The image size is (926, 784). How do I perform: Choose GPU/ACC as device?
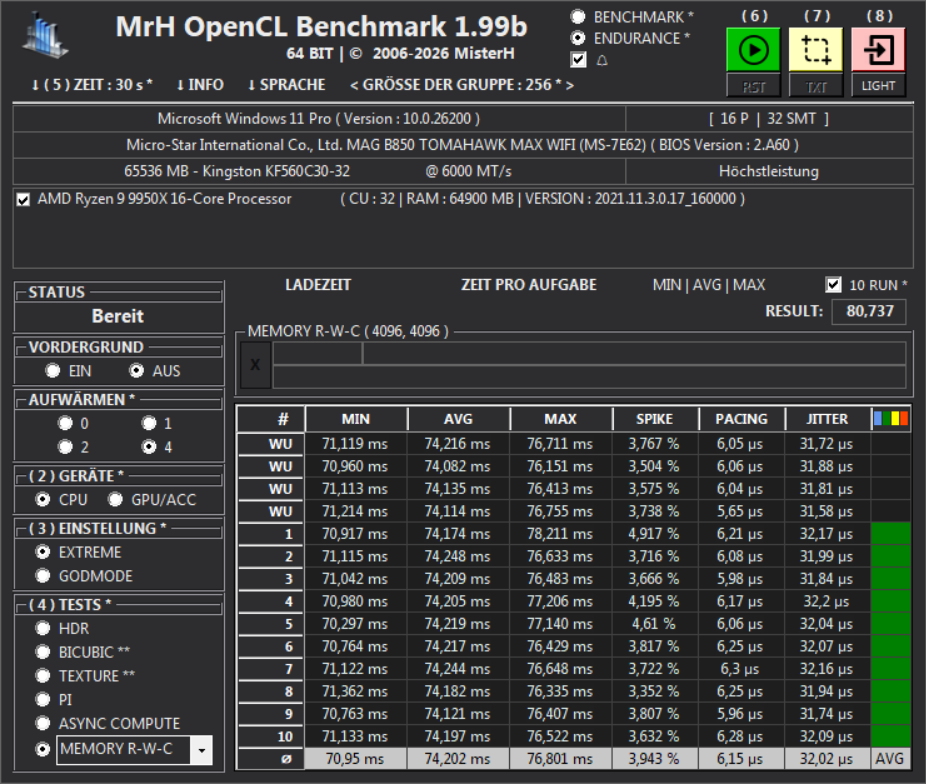click(x=115, y=499)
